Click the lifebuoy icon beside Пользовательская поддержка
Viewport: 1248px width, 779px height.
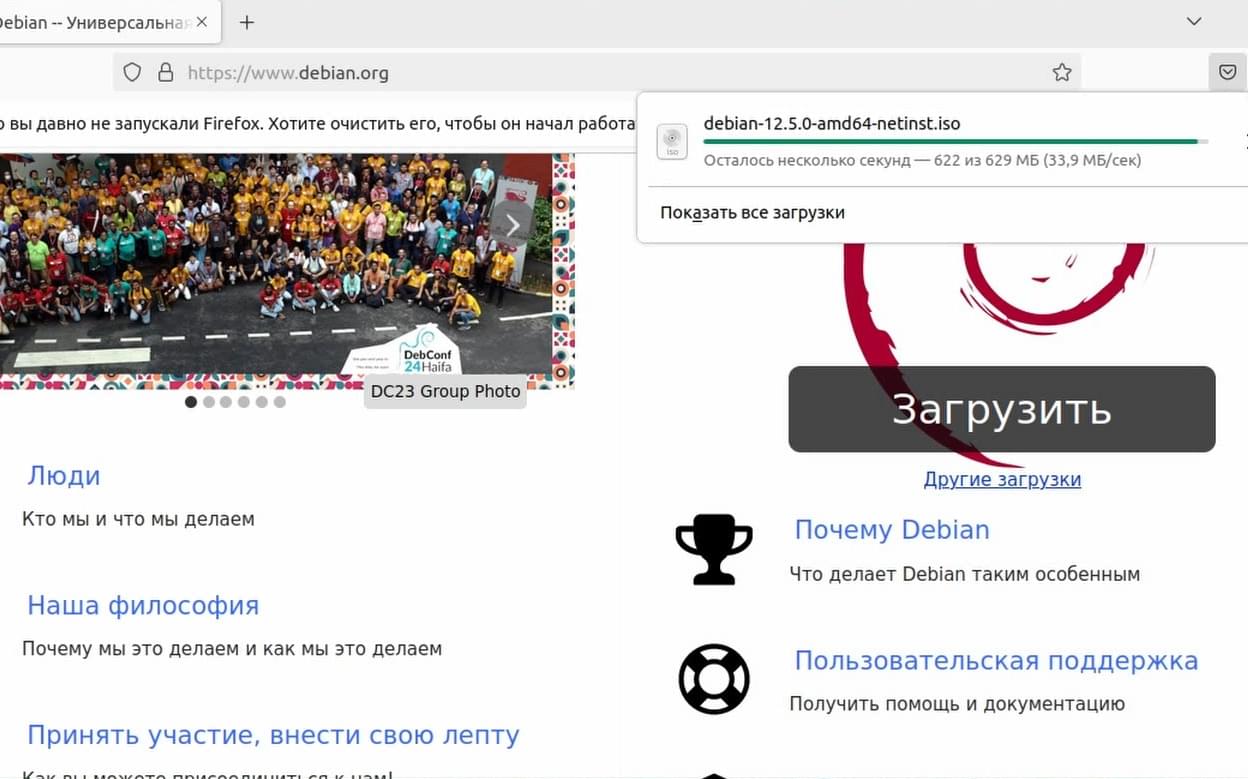714,679
